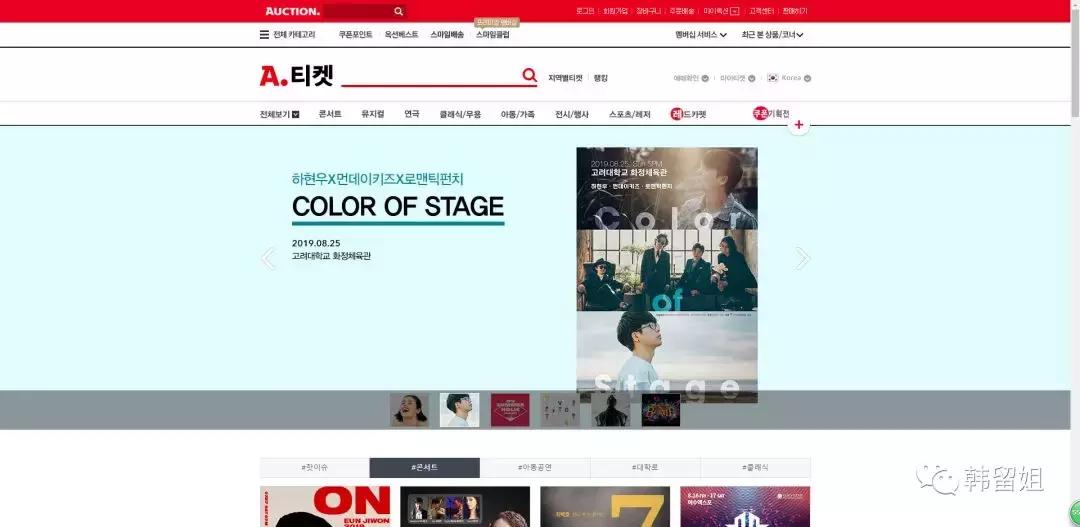Click the A.티켓 logo
The image size is (1080, 527).
click(296, 76)
